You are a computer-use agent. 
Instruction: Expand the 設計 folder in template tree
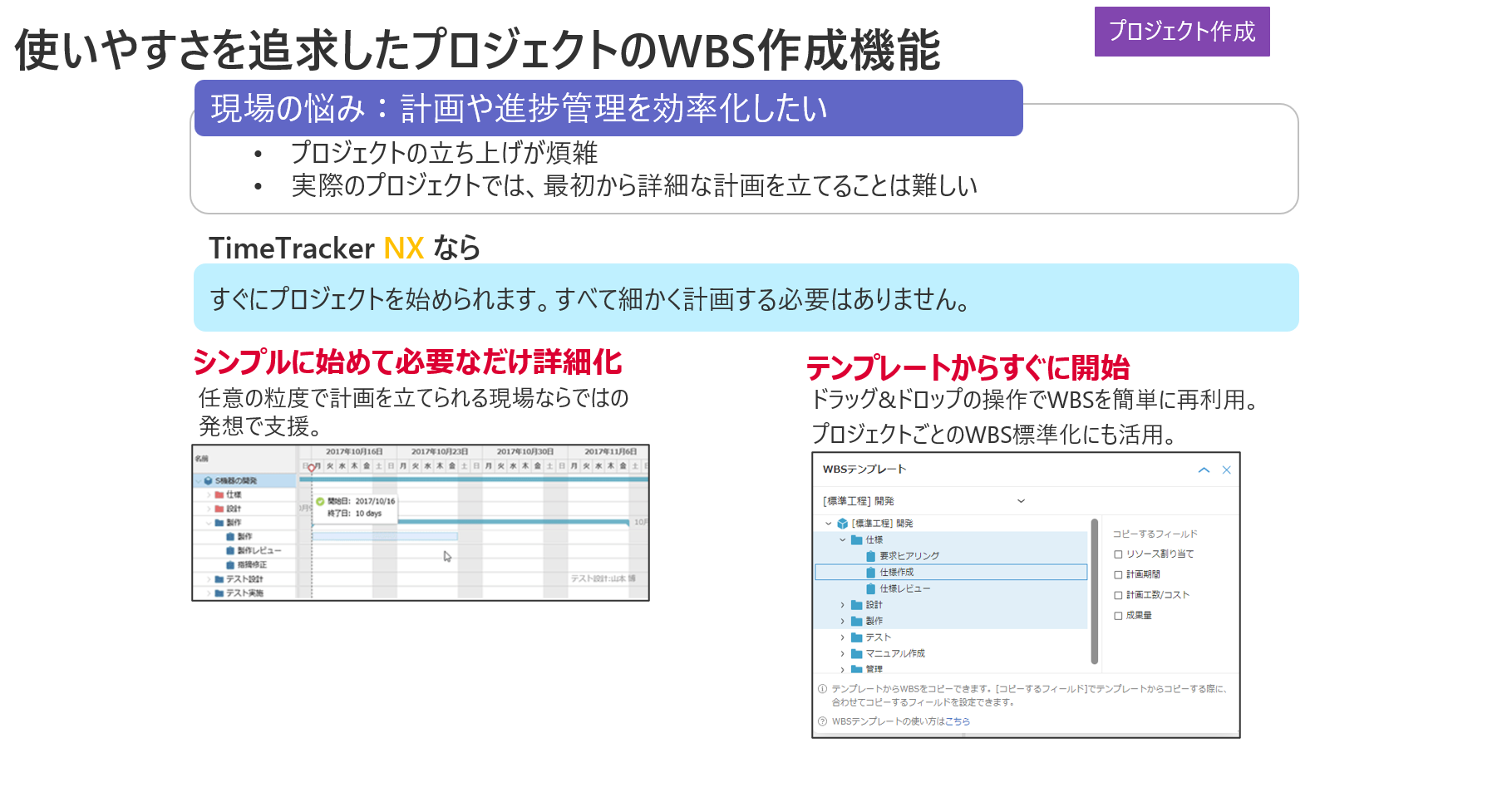[x=842, y=605]
